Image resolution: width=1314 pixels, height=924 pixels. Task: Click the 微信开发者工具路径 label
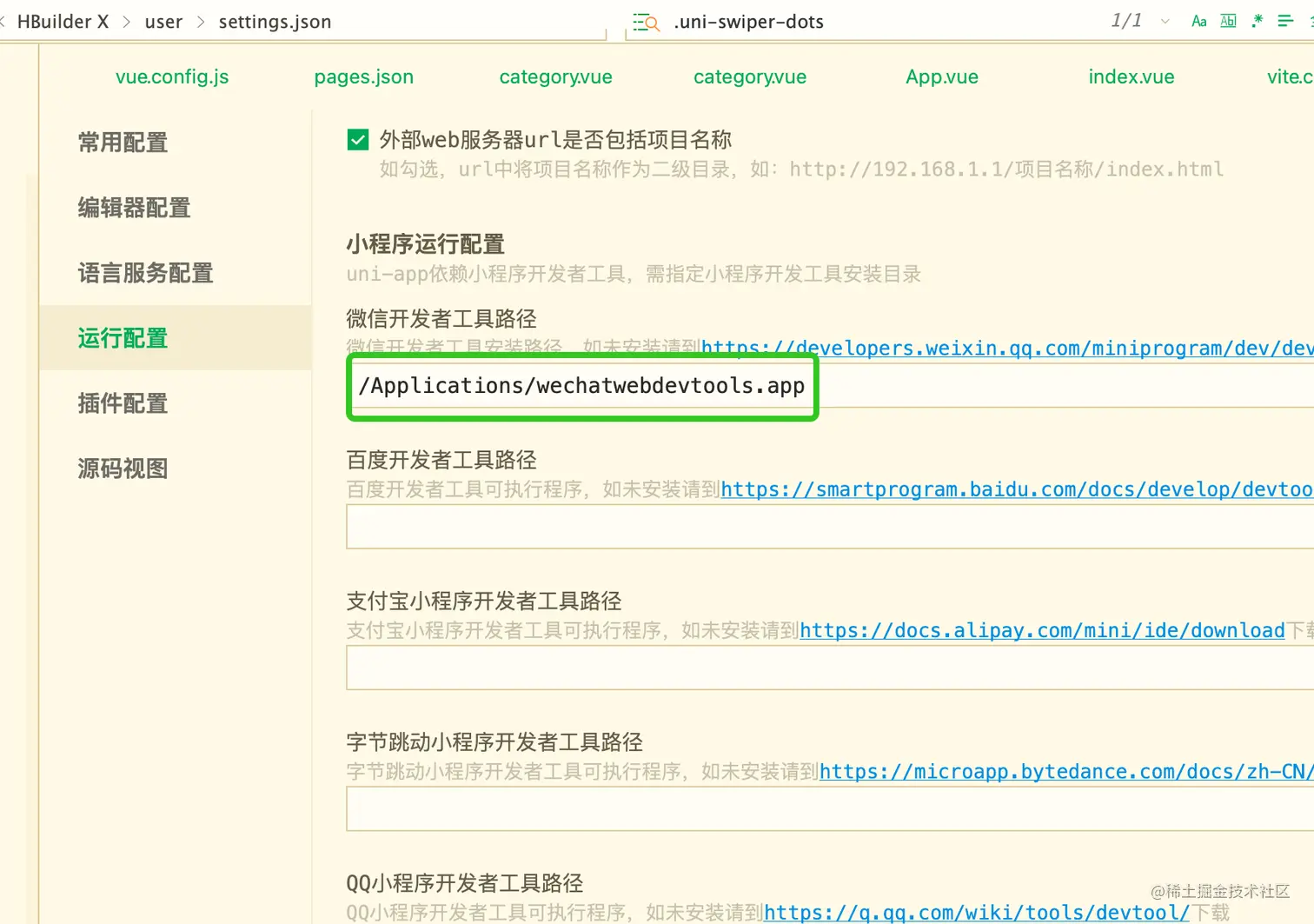[441, 319]
